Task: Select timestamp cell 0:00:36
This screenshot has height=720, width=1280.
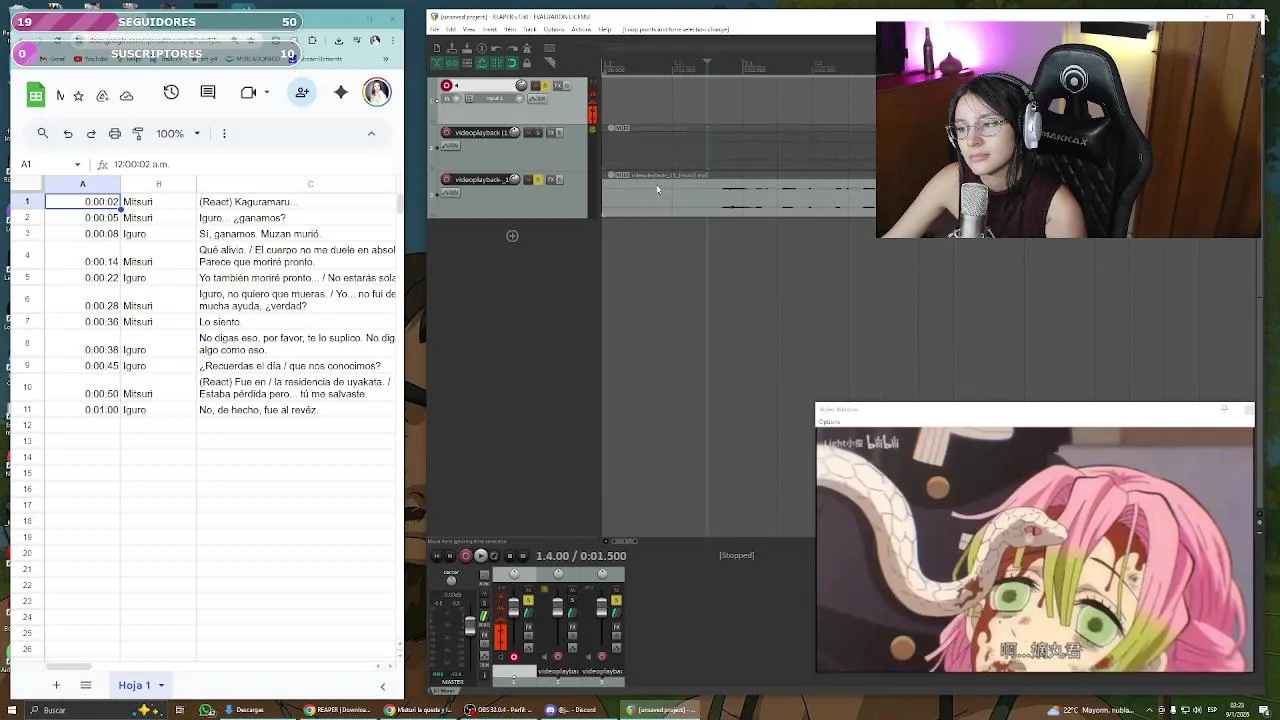Action: (x=83, y=322)
